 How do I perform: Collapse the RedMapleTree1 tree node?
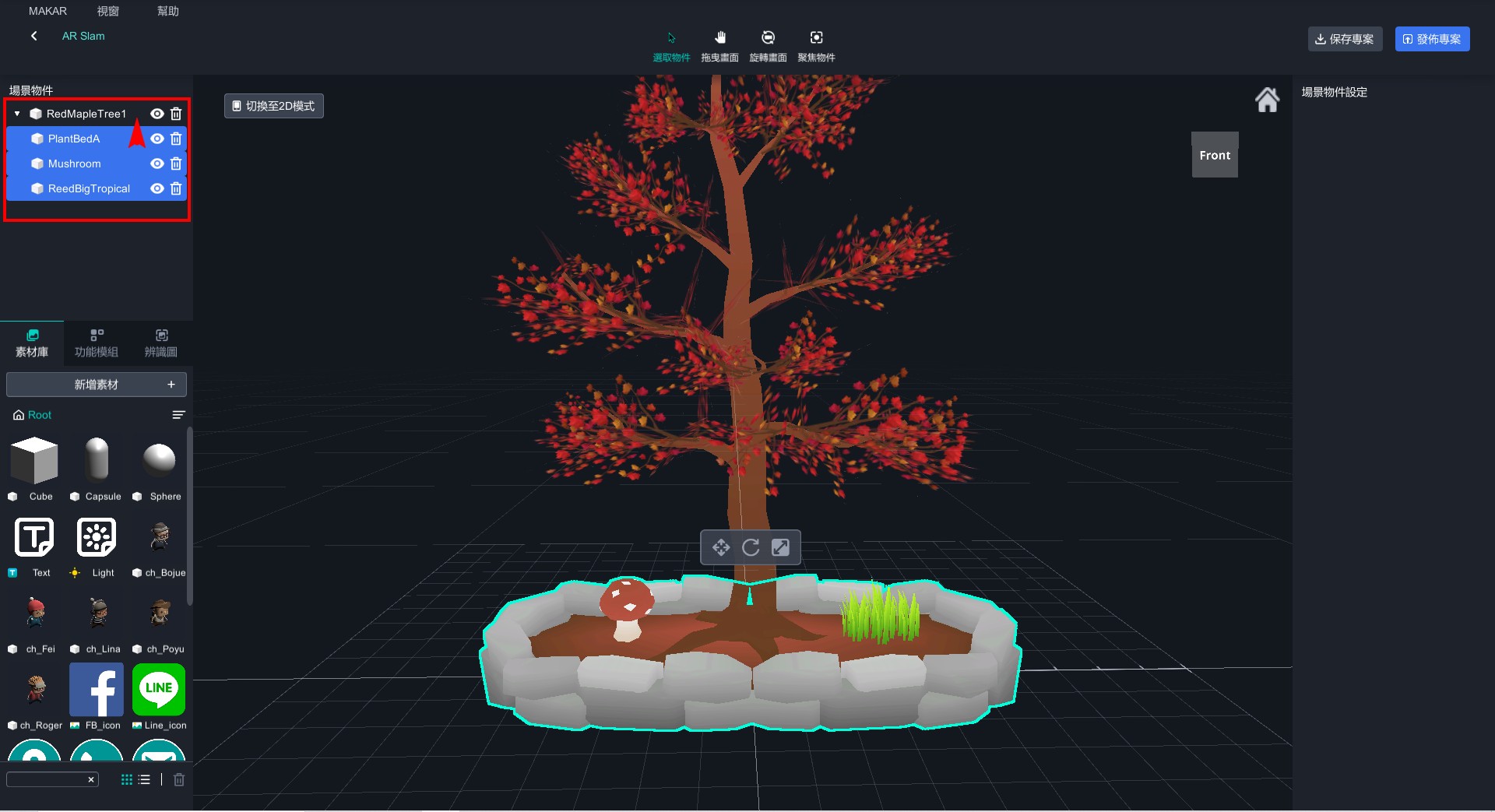coord(17,114)
